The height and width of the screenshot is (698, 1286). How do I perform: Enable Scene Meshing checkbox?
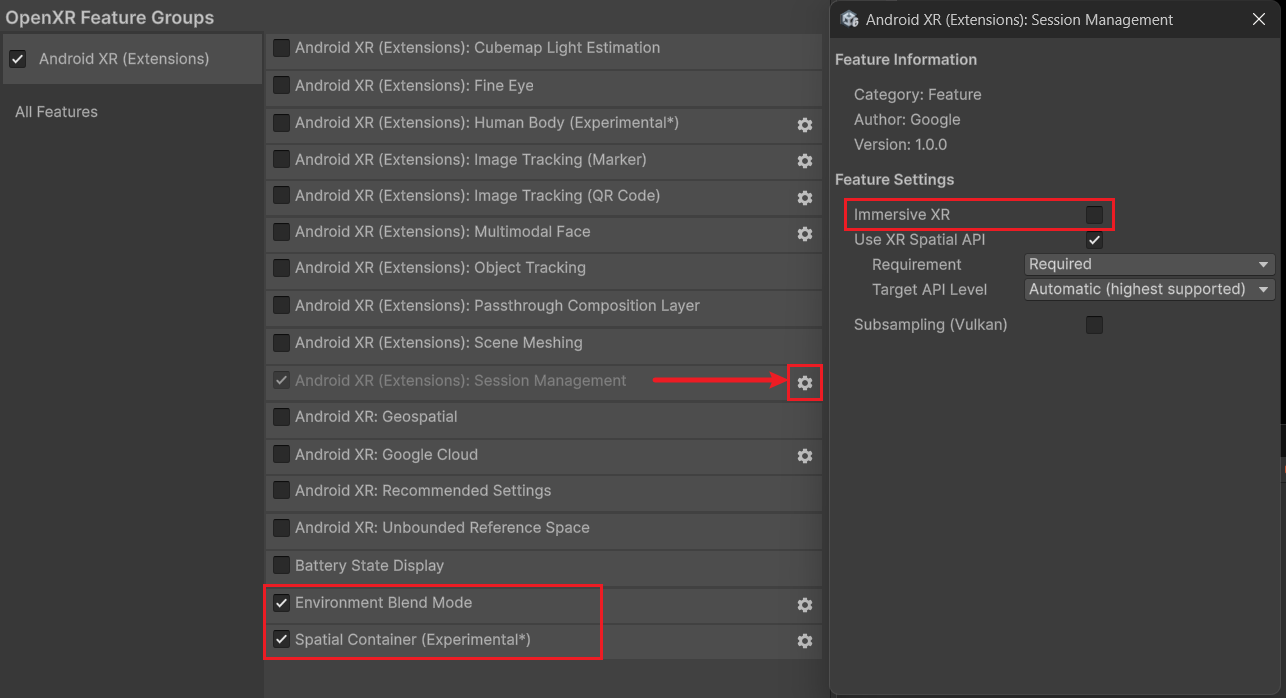click(281, 342)
